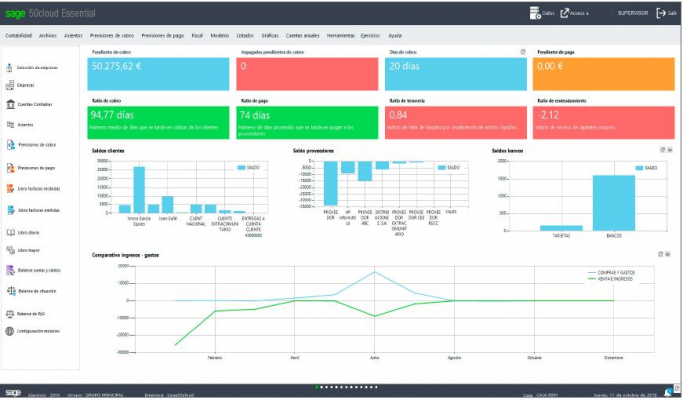Click the Sage logo in status bar
683x400 pixels.
tap(13, 393)
